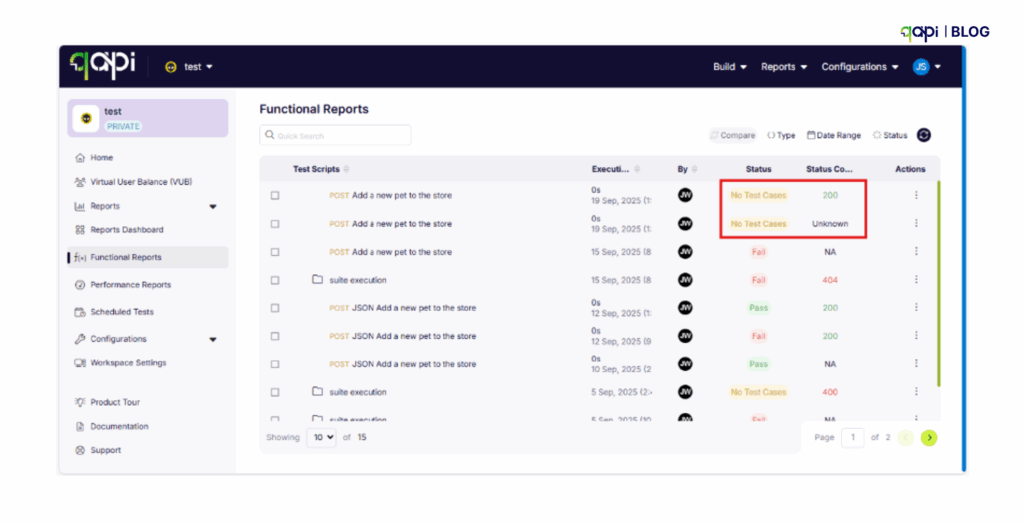The height and width of the screenshot is (522, 1024).
Task: Click the Quick Search input field
Action: 335,135
